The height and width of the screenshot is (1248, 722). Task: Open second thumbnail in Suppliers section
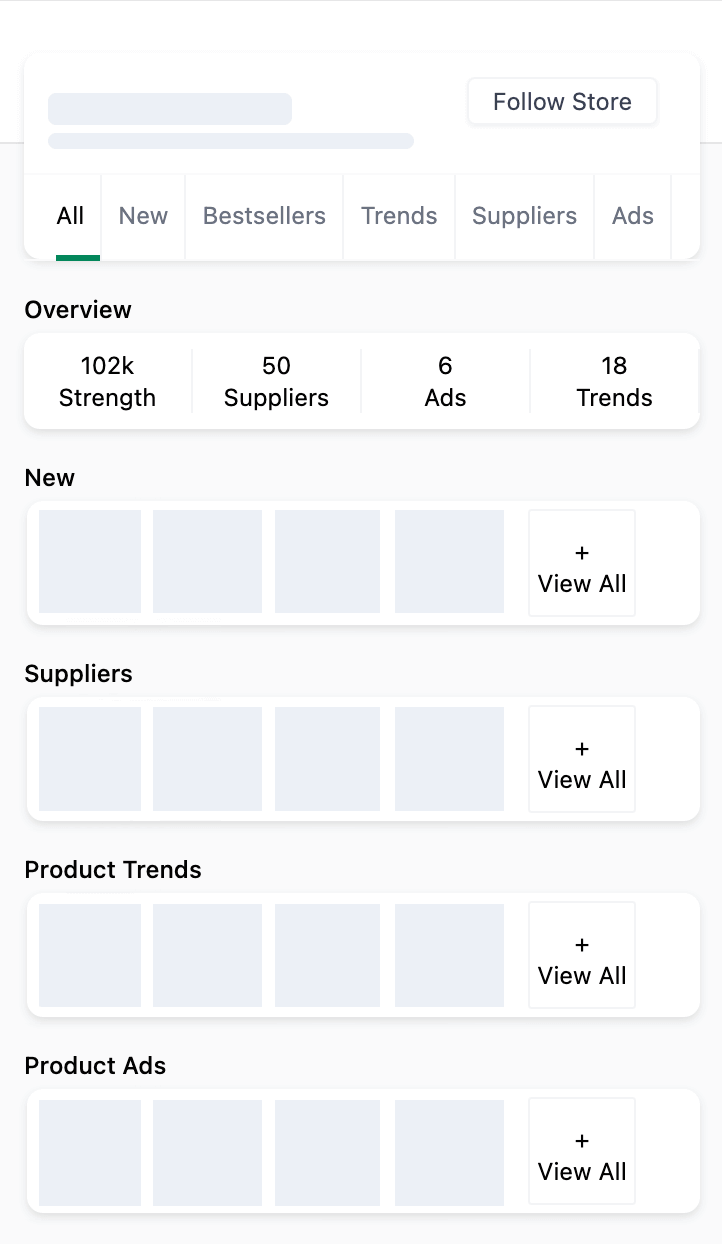pos(207,758)
